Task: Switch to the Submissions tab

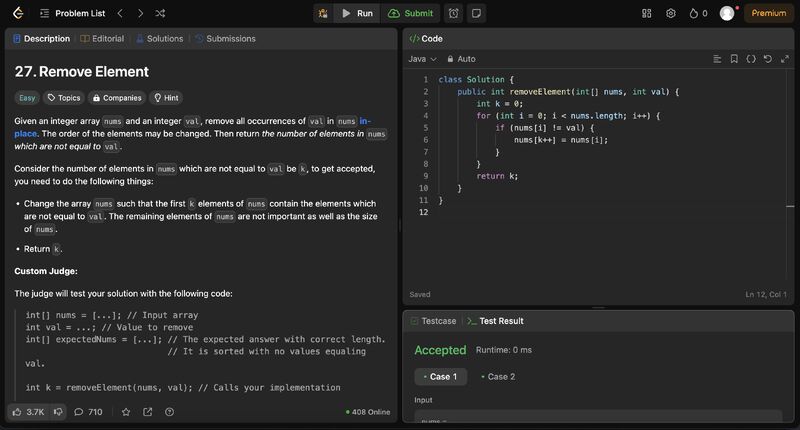Action: pos(226,39)
